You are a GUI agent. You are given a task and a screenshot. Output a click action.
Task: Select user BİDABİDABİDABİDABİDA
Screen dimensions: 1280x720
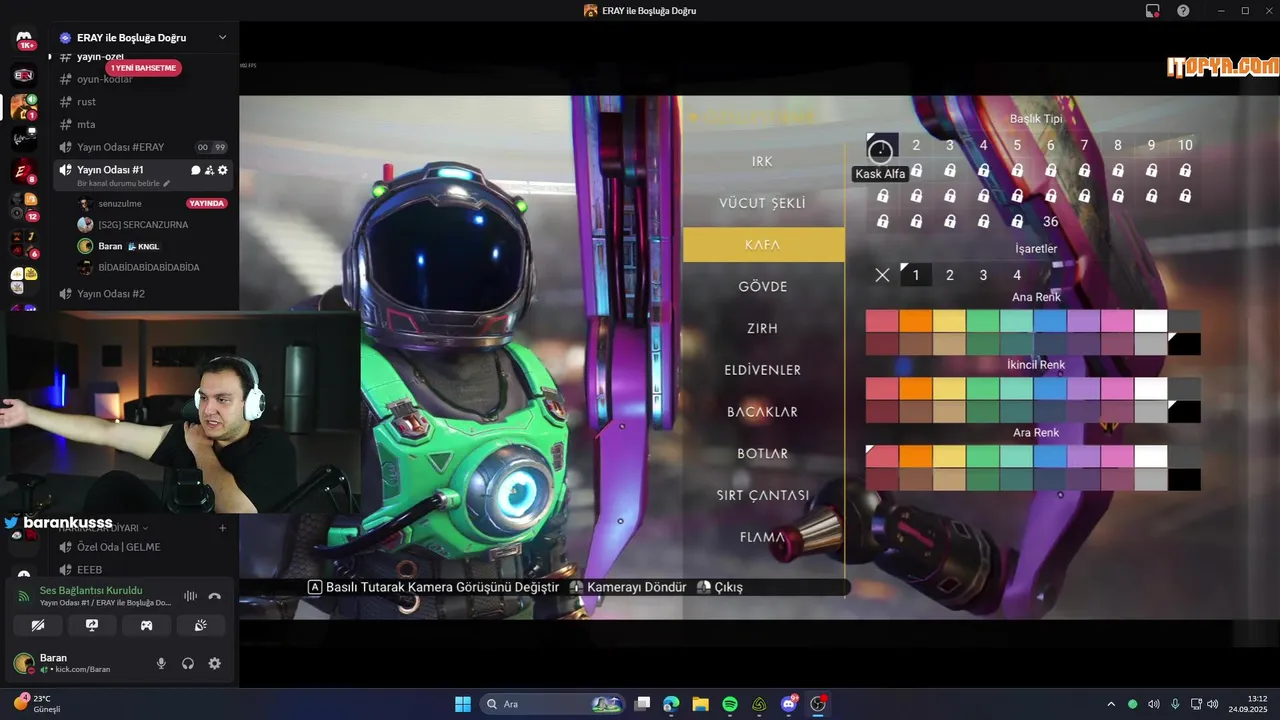pos(149,267)
